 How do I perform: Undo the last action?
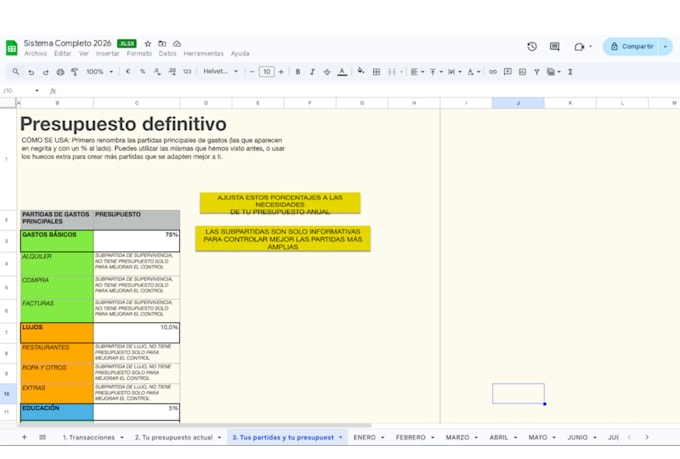31,72
